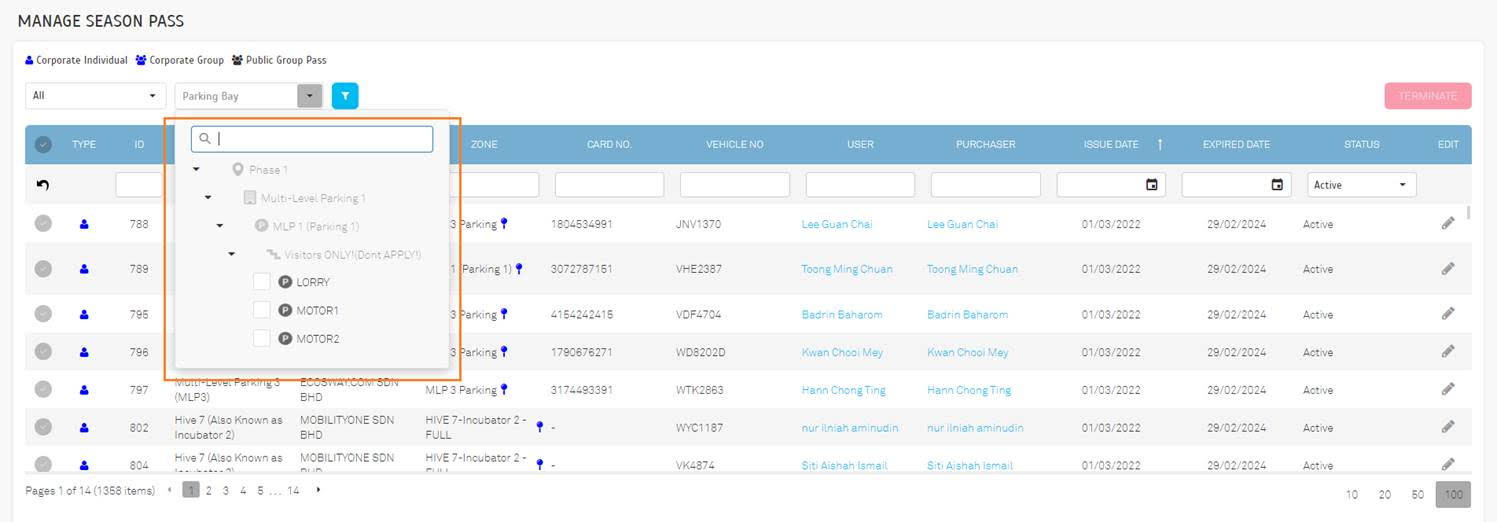
Task: Toggle the select-all rows circle in header
Action: 43,145
